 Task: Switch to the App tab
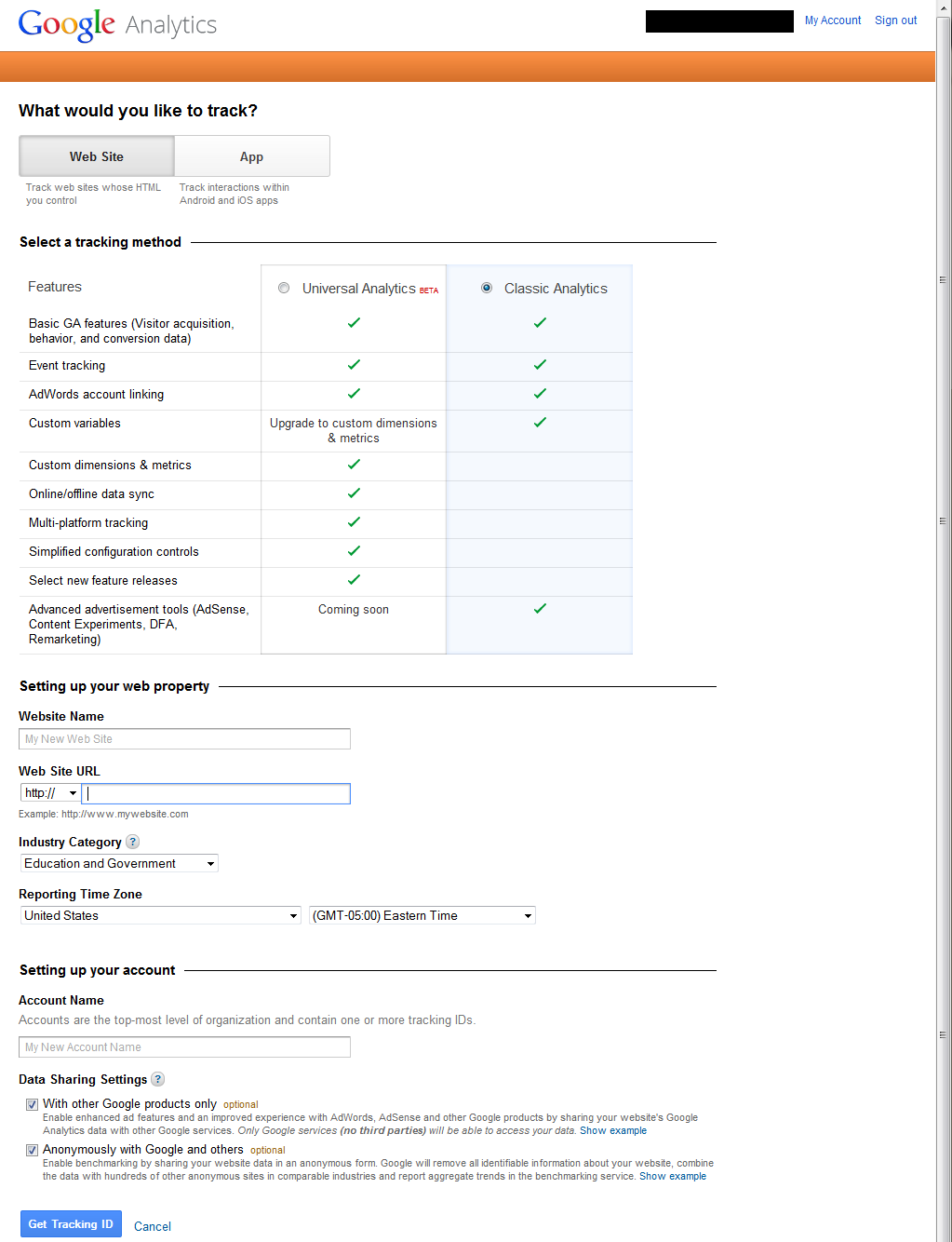(251, 156)
